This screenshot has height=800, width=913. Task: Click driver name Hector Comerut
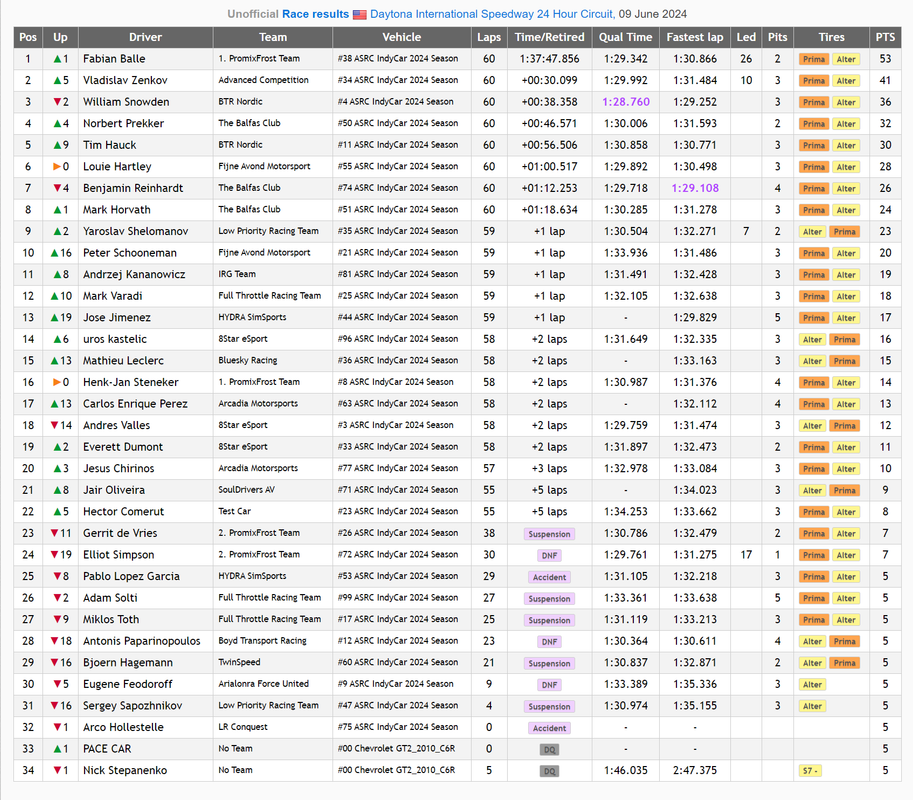pos(123,511)
